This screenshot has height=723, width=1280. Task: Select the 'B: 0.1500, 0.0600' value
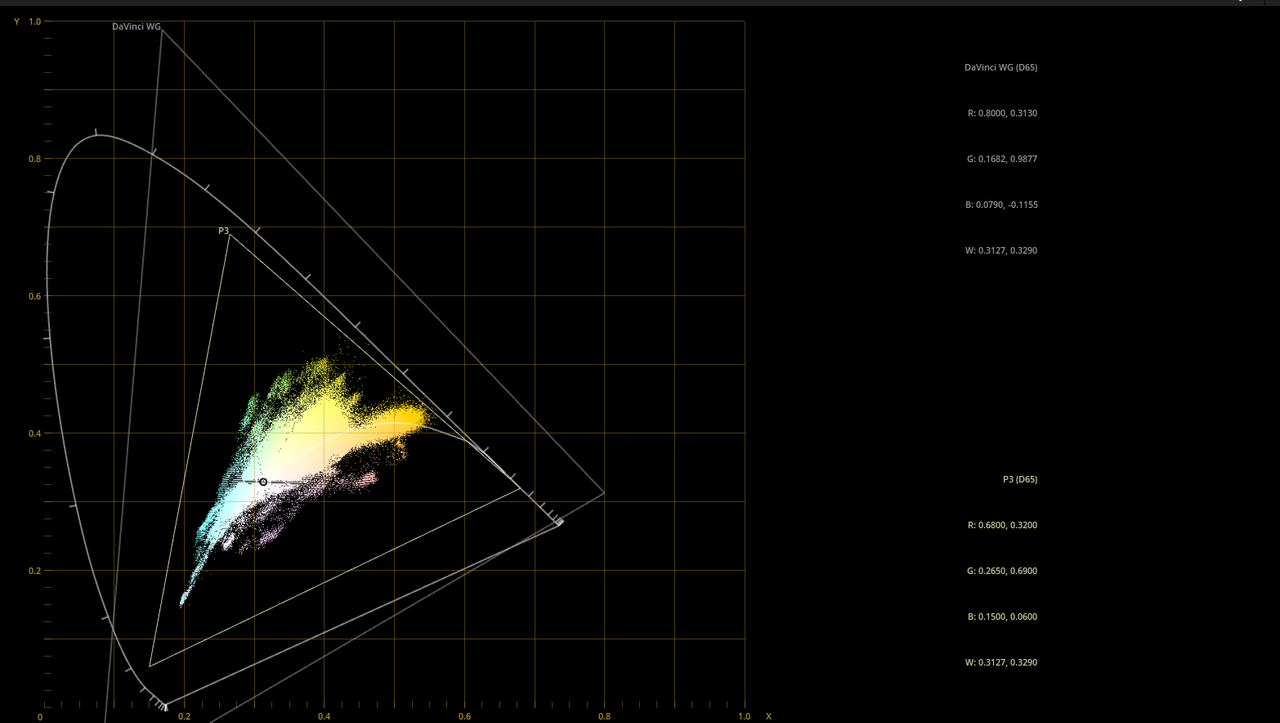click(1002, 617)
